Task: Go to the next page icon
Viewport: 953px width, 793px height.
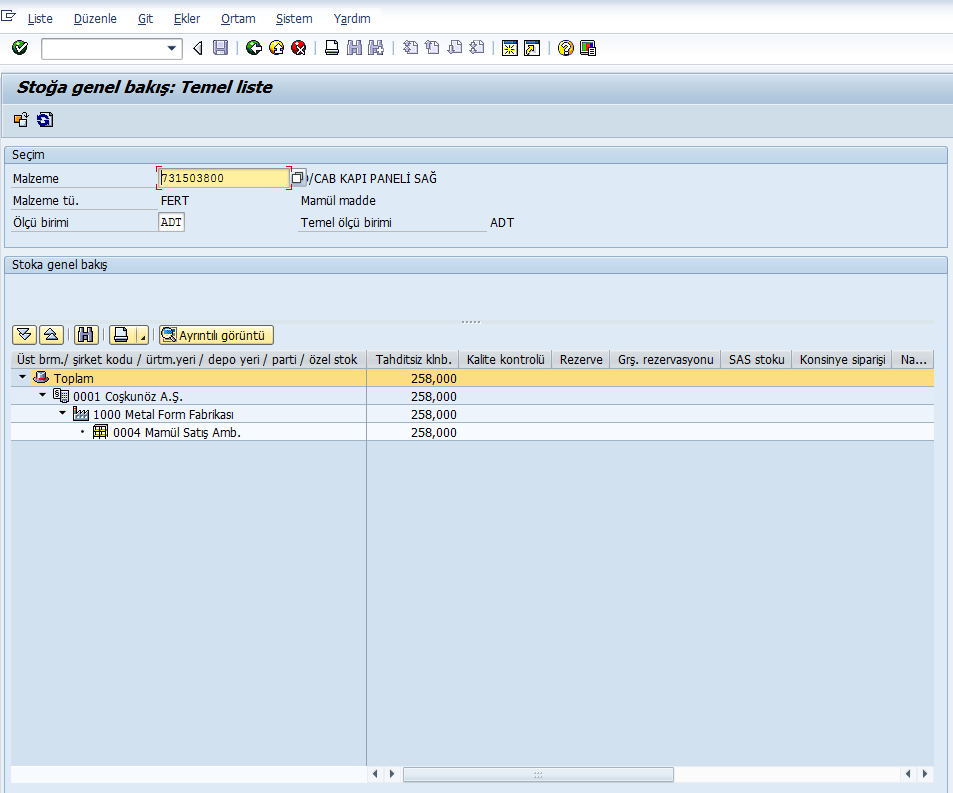Action: [x=455, y=48]
